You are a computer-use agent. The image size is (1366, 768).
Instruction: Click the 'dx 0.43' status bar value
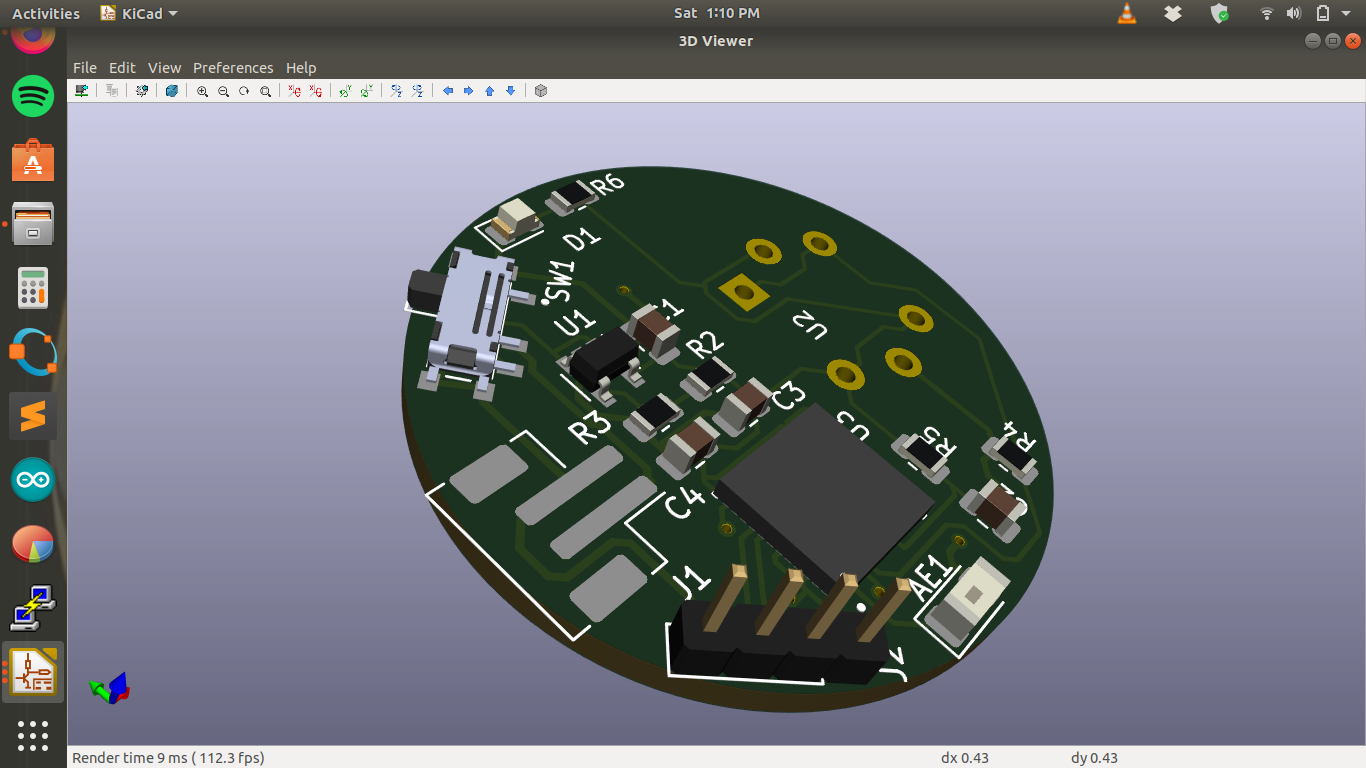coord(965,758)
